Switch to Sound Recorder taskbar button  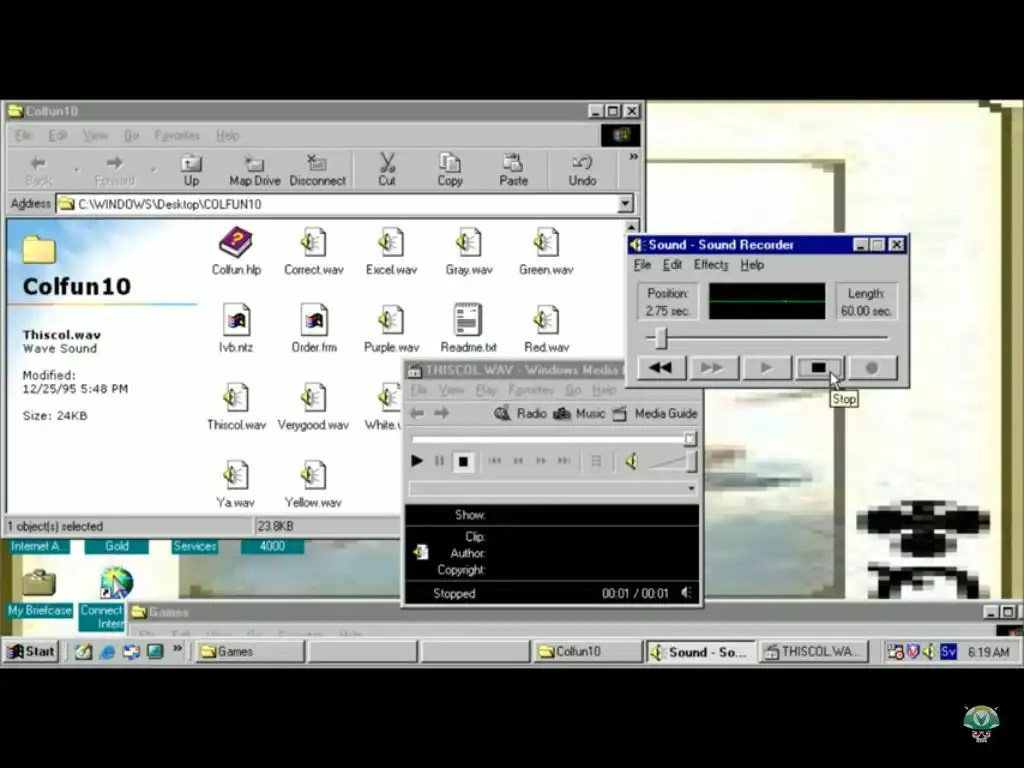tap(701, 651)
